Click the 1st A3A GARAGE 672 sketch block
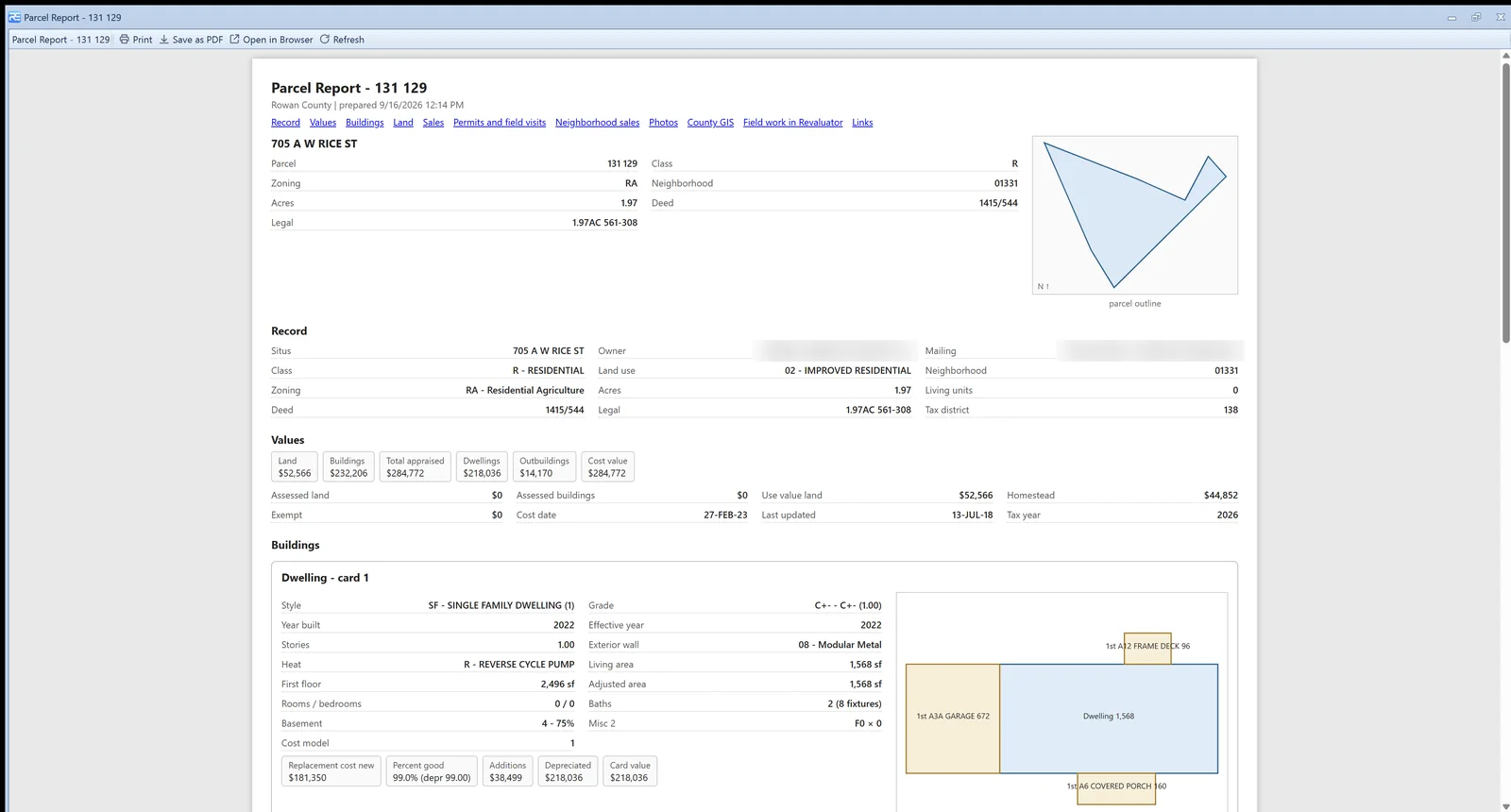The height and width of the screenshot is (812, 1511). [953, 719]
